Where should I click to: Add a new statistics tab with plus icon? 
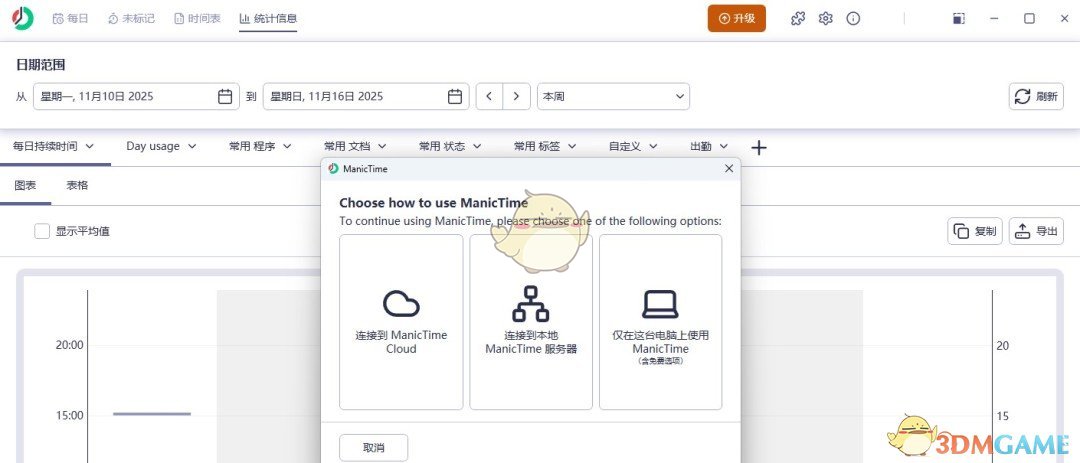click(758, 147)
